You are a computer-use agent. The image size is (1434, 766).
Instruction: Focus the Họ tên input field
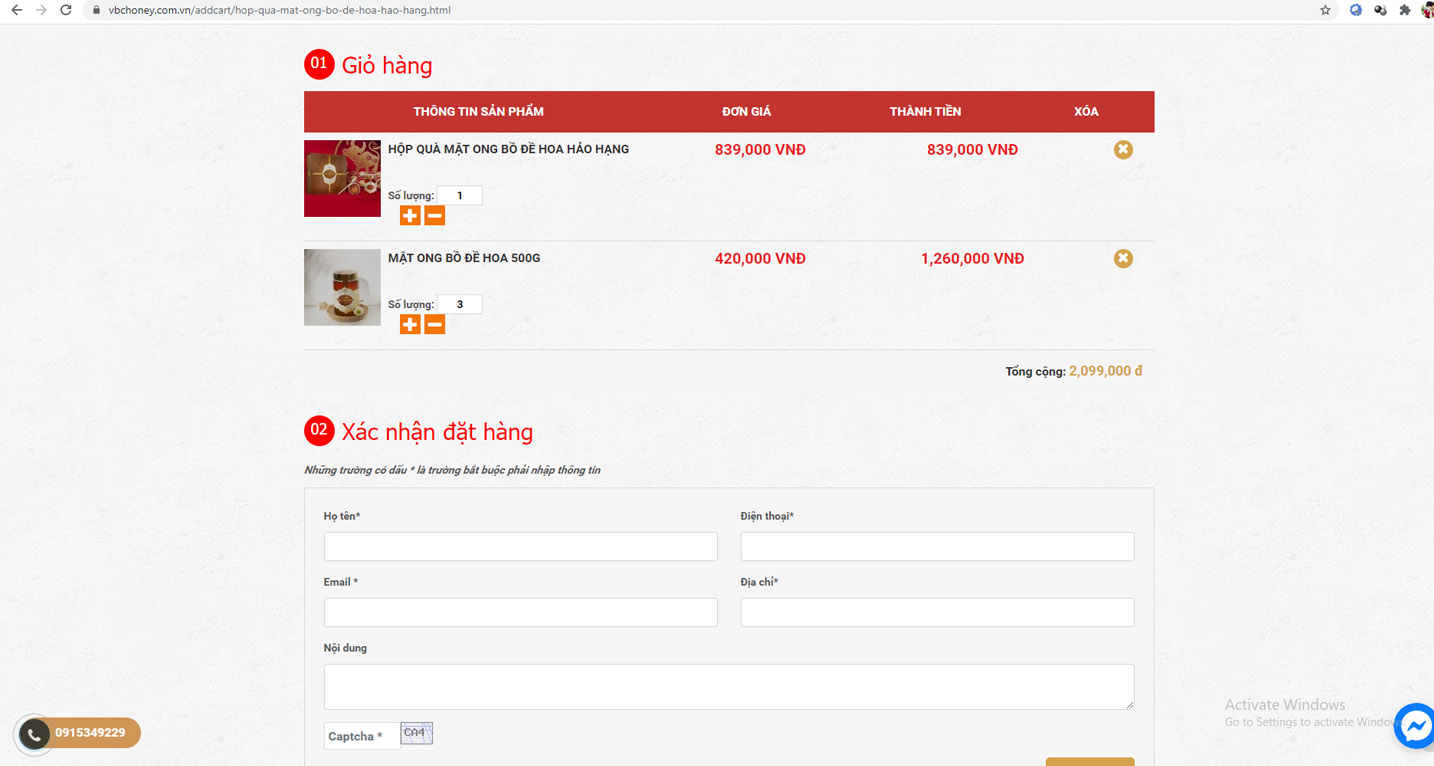(520, 546)
